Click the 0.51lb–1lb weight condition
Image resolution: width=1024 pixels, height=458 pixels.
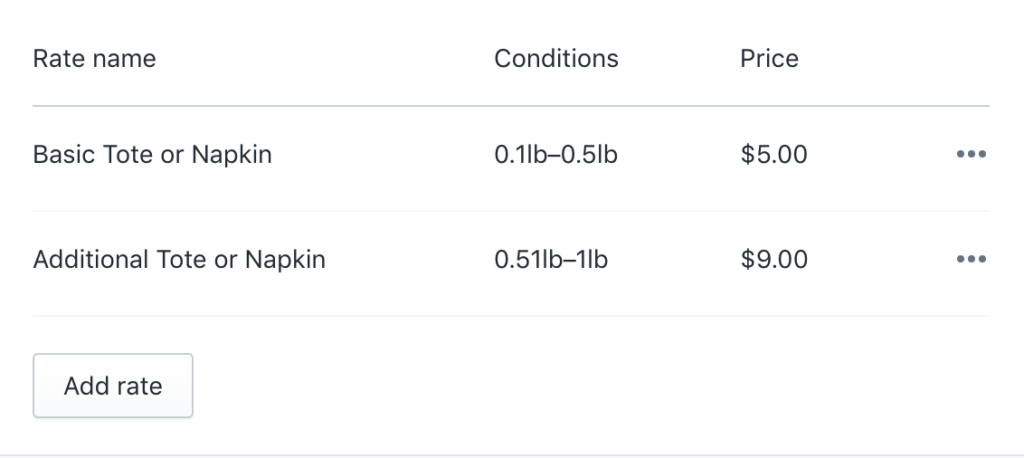coord(551,260)
